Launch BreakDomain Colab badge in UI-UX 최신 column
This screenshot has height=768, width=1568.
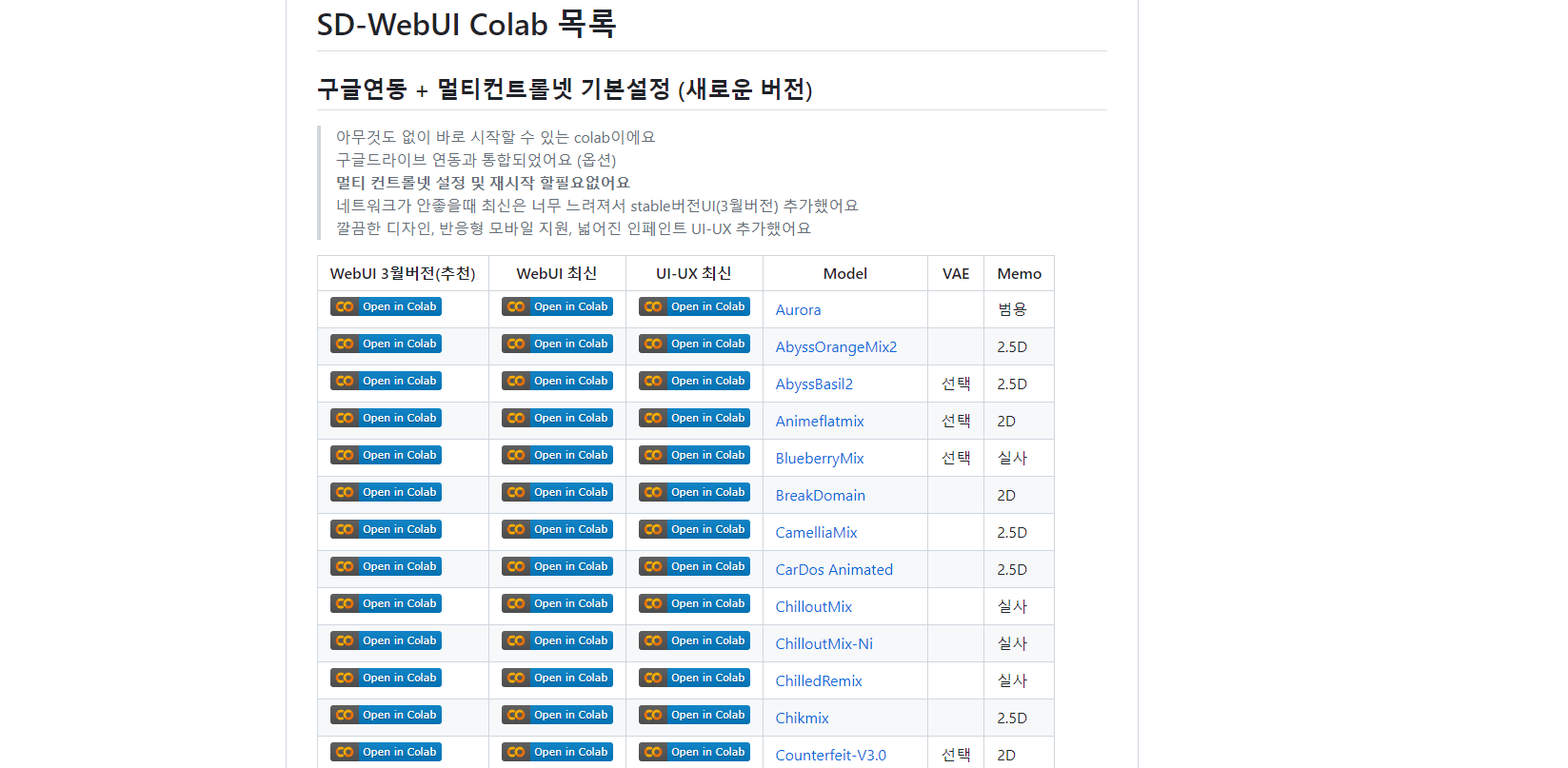point(694,492)
